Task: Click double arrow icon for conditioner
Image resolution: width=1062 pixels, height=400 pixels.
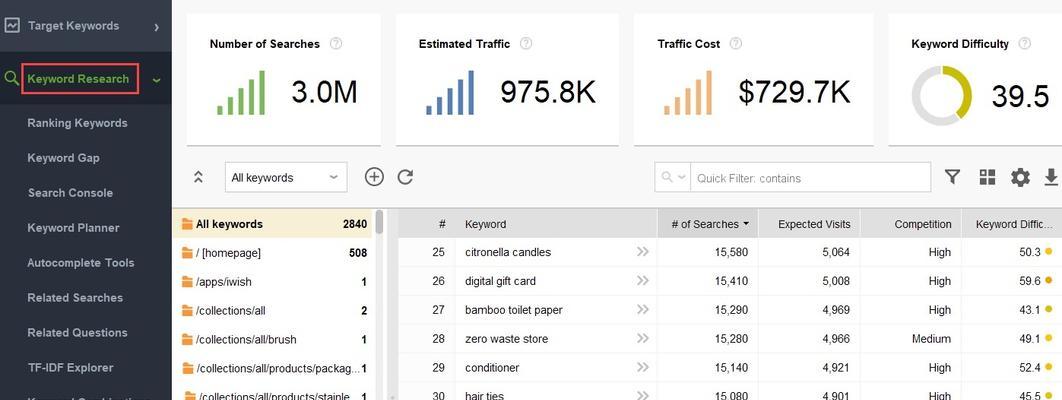Action: pyautogui.click(x=642, y=368)
